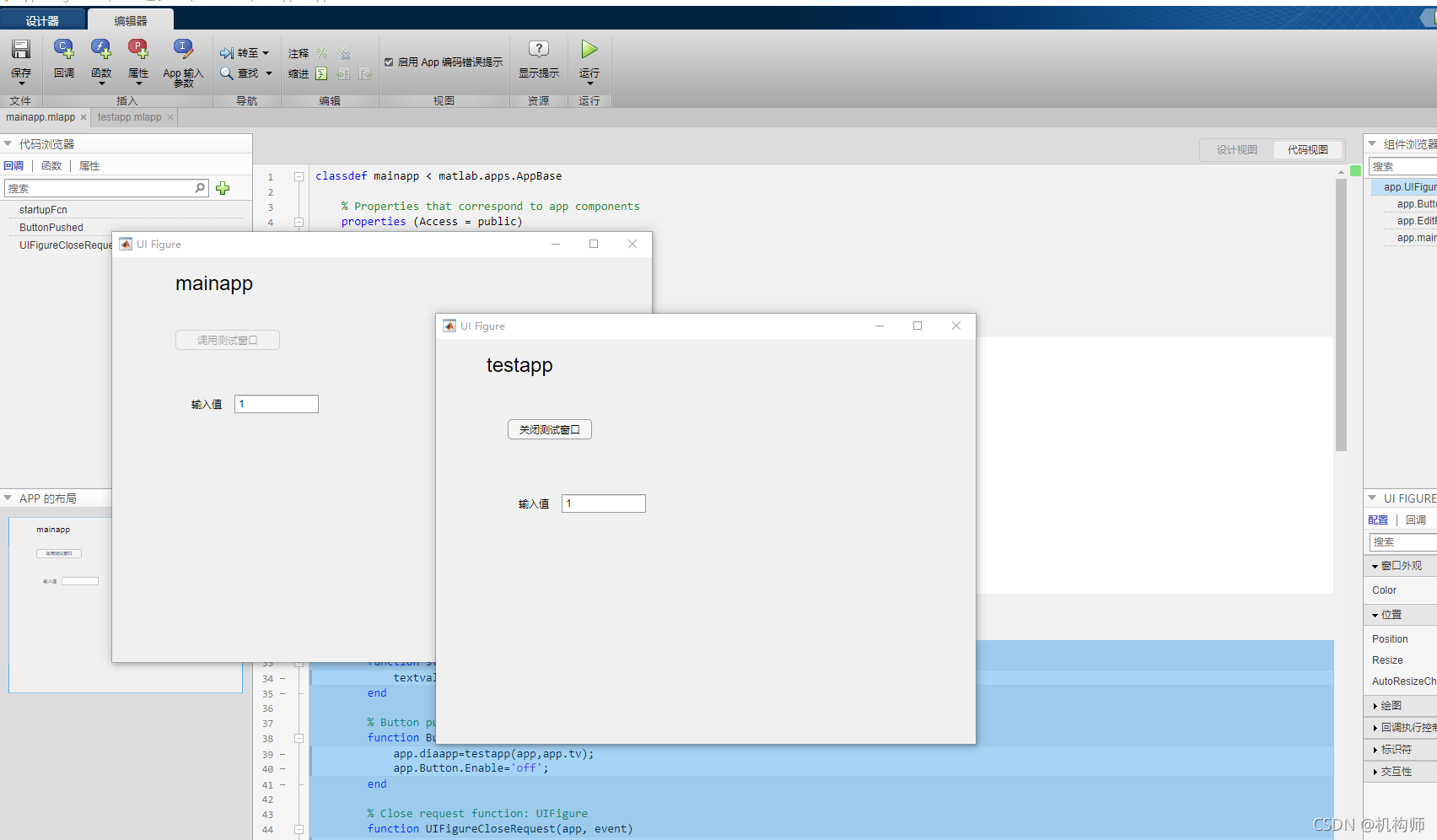Click the 属性 property insert icon

[x=138, y=49]
